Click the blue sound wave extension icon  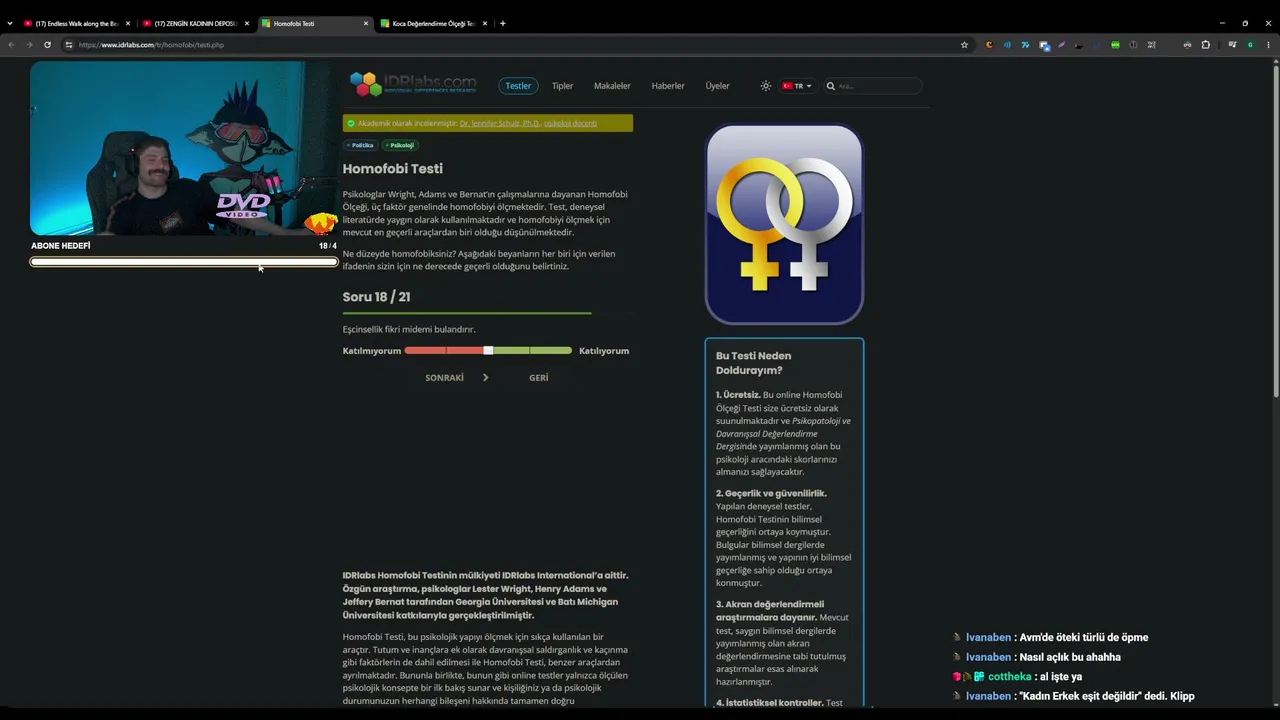click(x=1007, y=45)
